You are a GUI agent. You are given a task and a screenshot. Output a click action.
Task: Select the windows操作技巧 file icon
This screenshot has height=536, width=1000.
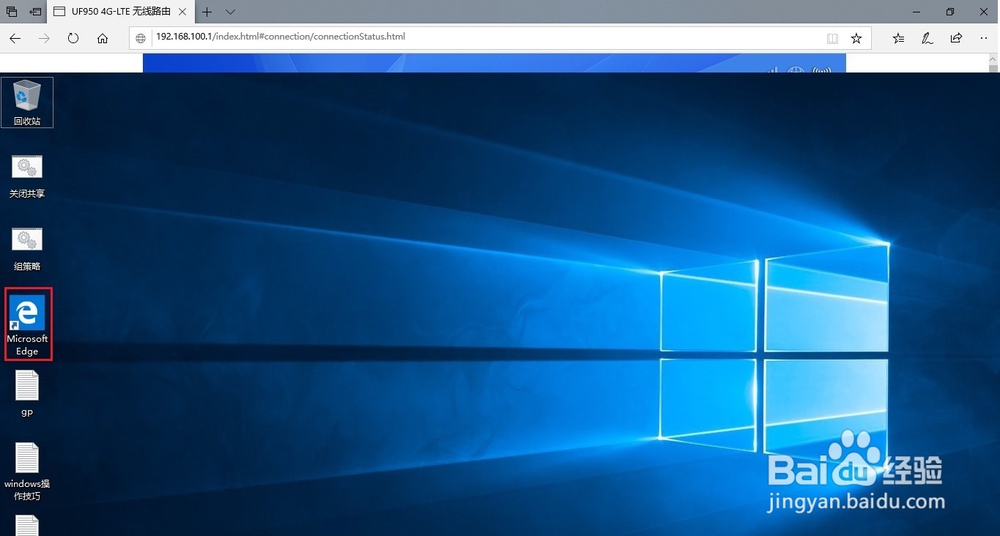click(27, 471)
